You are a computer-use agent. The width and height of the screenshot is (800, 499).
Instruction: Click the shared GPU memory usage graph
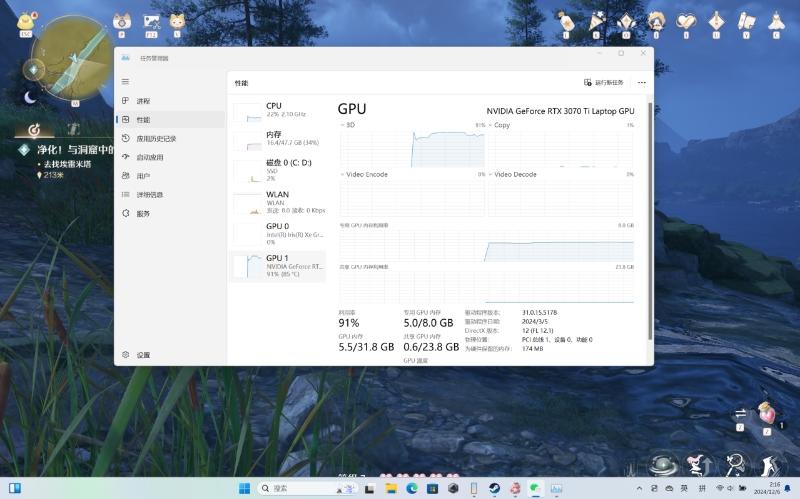point(487,287)
